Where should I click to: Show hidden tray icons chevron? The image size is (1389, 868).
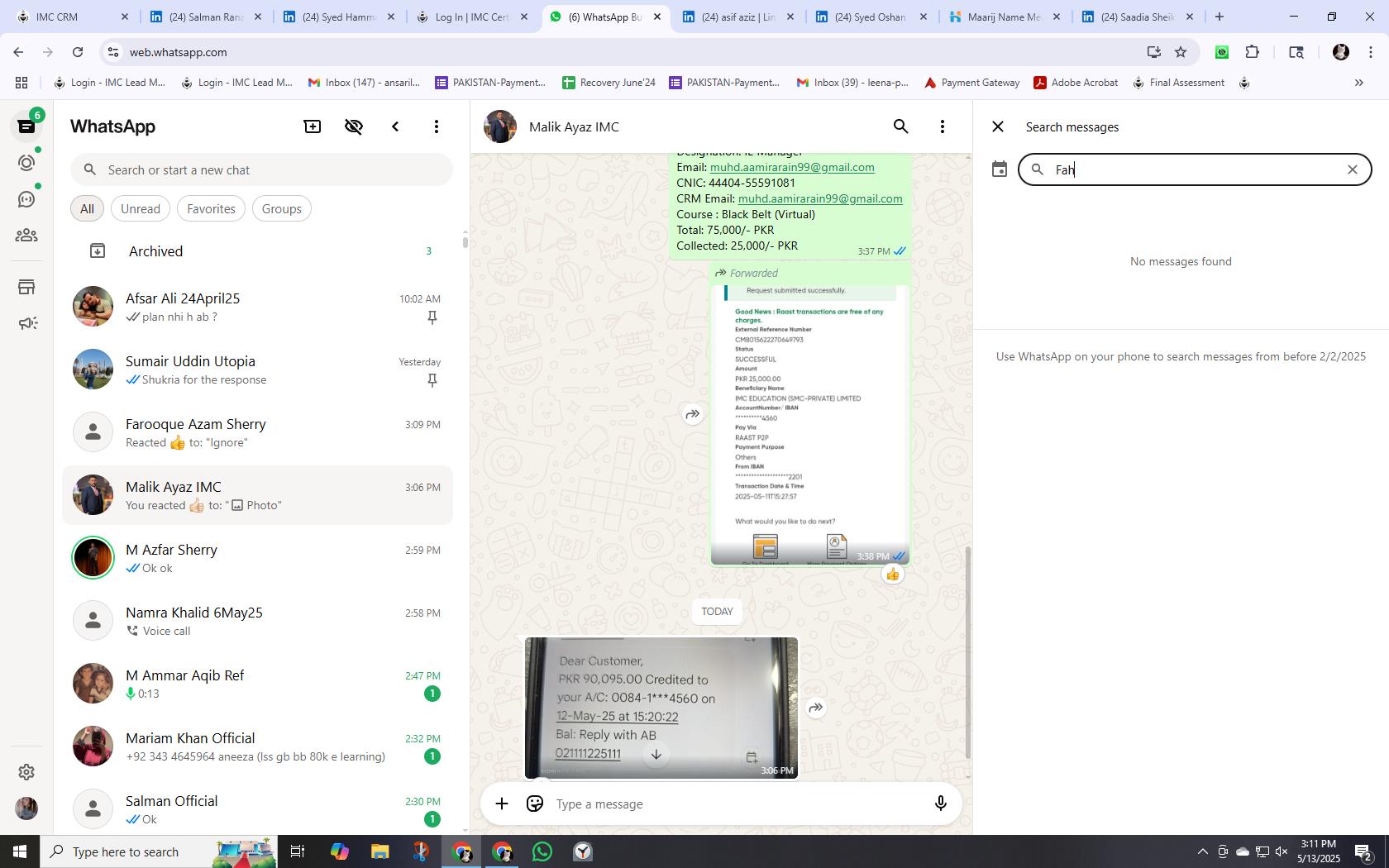pyautogui.click(x=1202, y=851)
